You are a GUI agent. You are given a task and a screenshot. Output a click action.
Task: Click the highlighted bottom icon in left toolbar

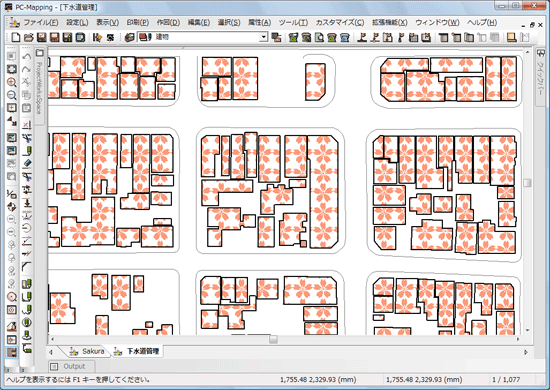point(12,352)
